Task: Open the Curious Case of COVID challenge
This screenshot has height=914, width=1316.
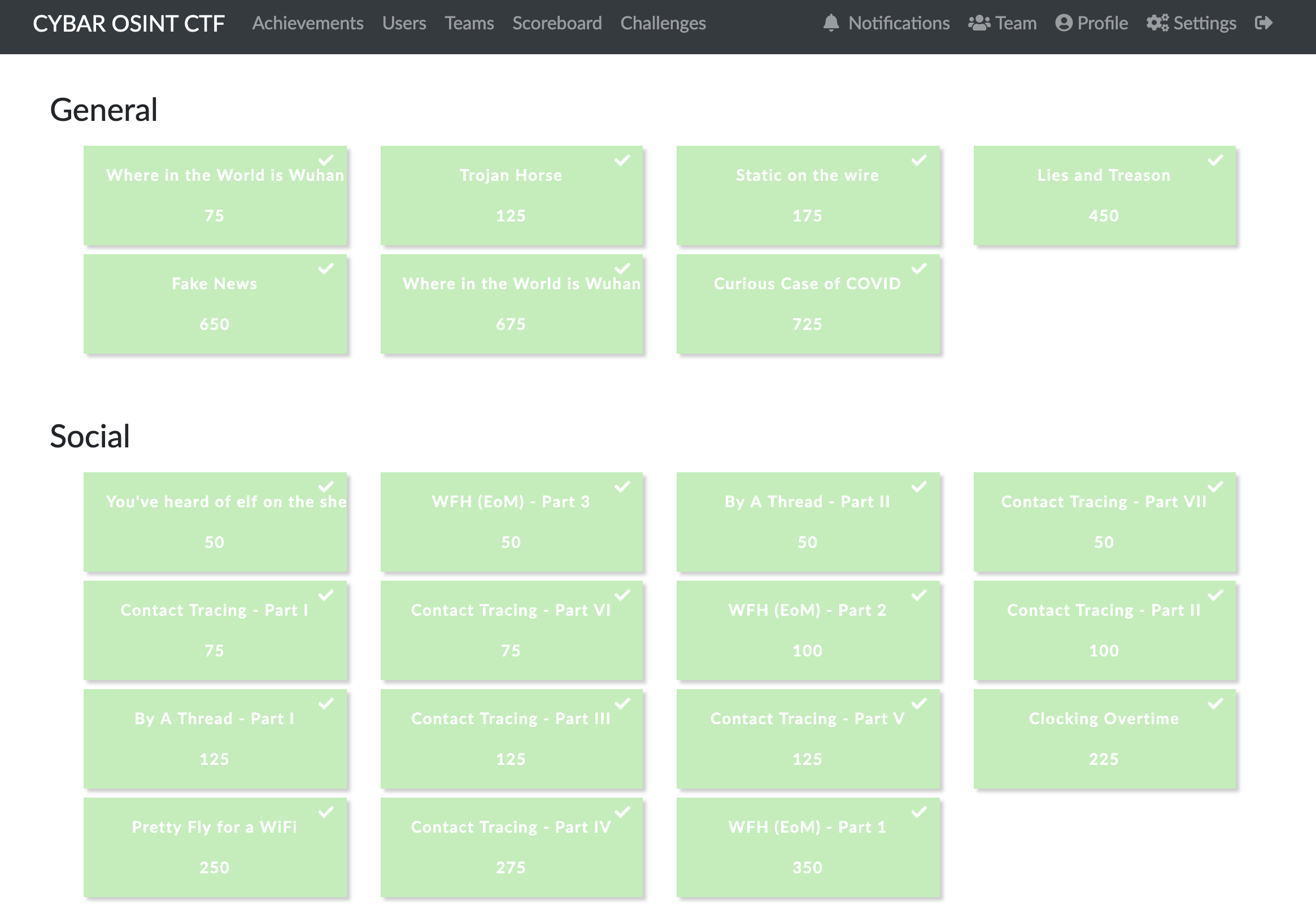Action: coord(808,304)
